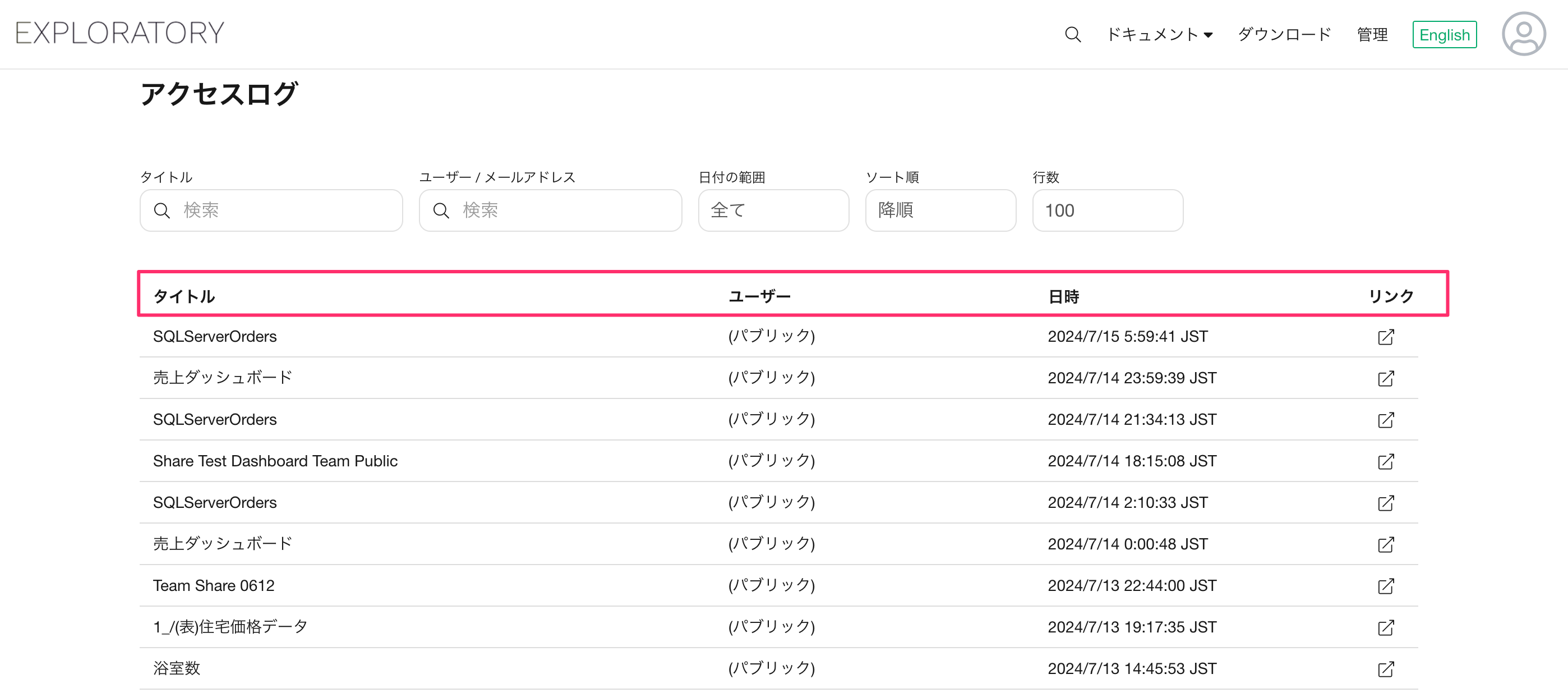Open the user profile avatar icon
This screenshot has width=1568, height=697.
[1524, 34]
